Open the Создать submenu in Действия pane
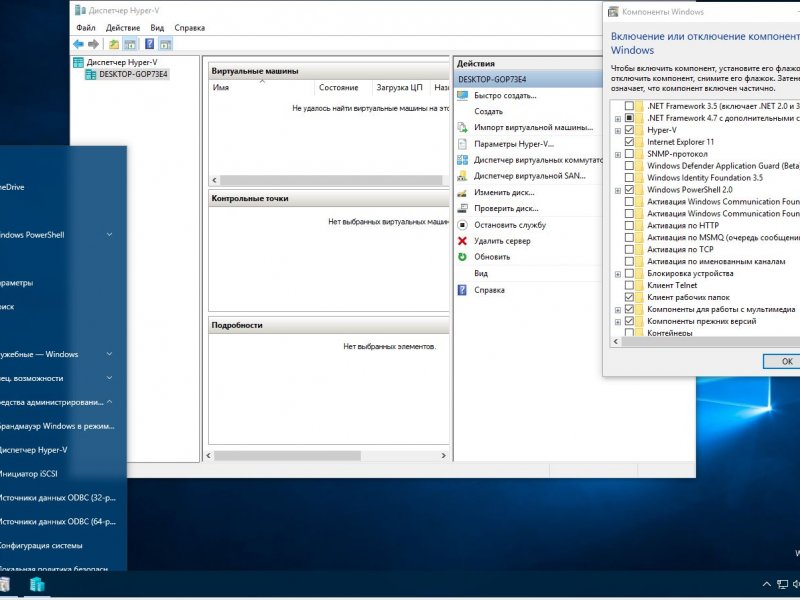The image size is (800, 600). coord(488,111)
